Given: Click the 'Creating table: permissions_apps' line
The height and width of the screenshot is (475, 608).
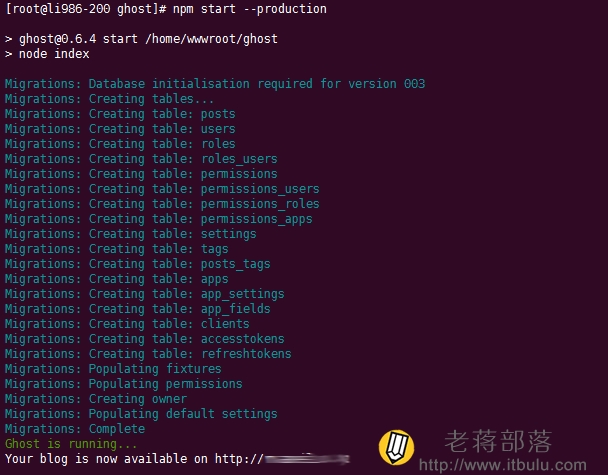Looking at the screenshot, I should tap(159, 219).
